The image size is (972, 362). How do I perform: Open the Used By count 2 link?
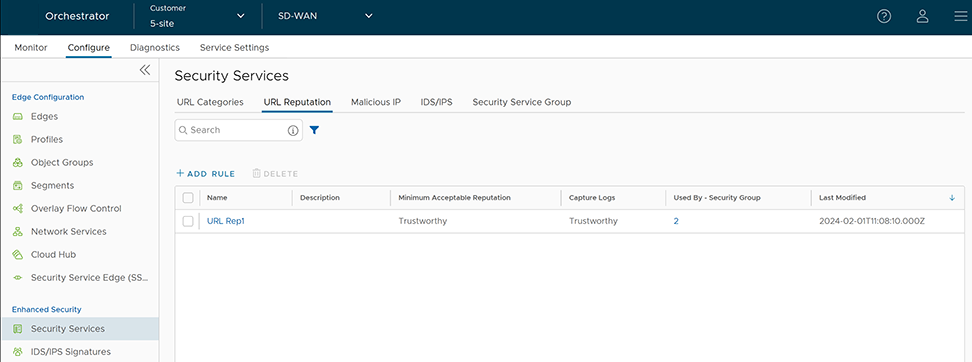pos(676,221)
